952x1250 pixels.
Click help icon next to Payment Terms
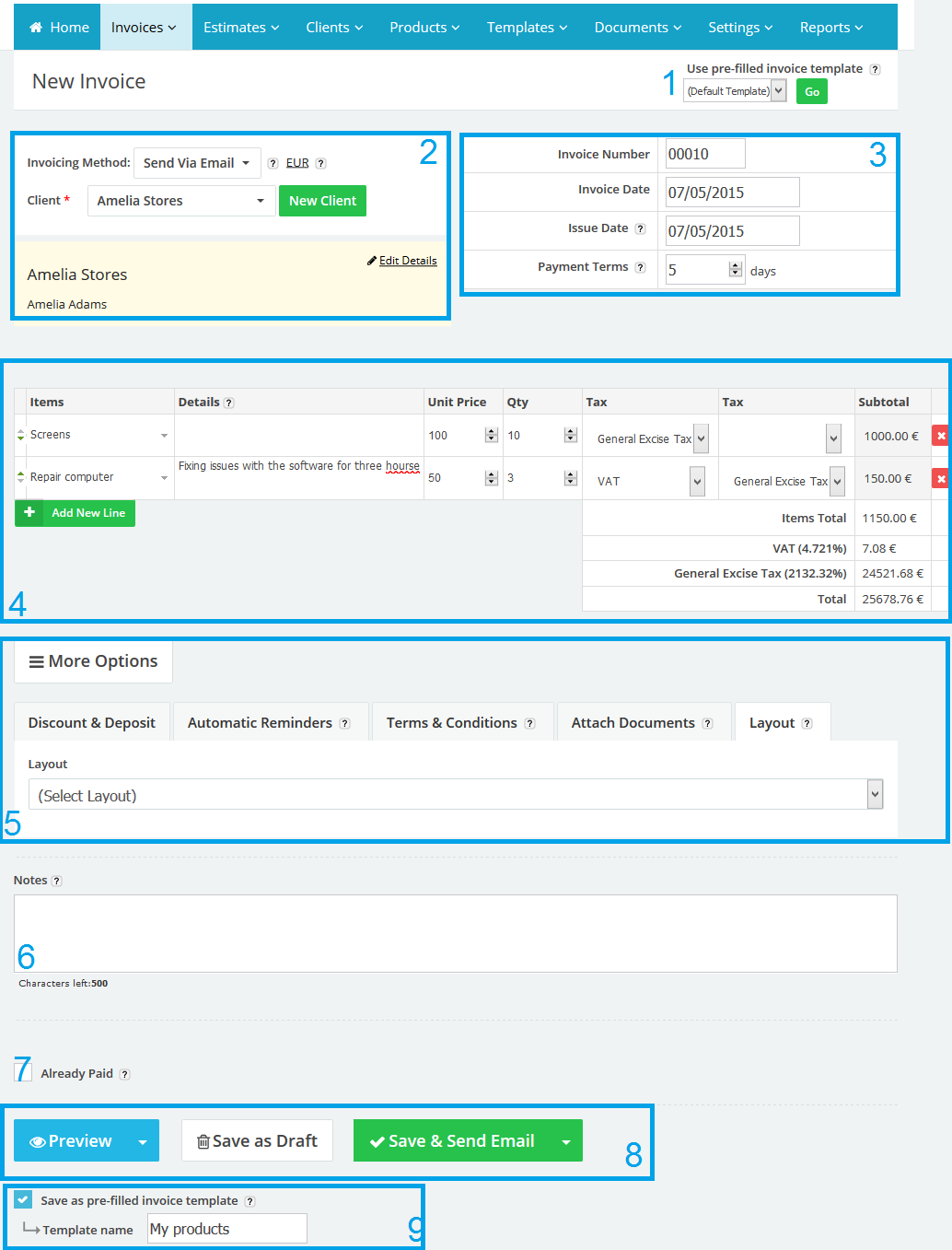tap(640, 267)
